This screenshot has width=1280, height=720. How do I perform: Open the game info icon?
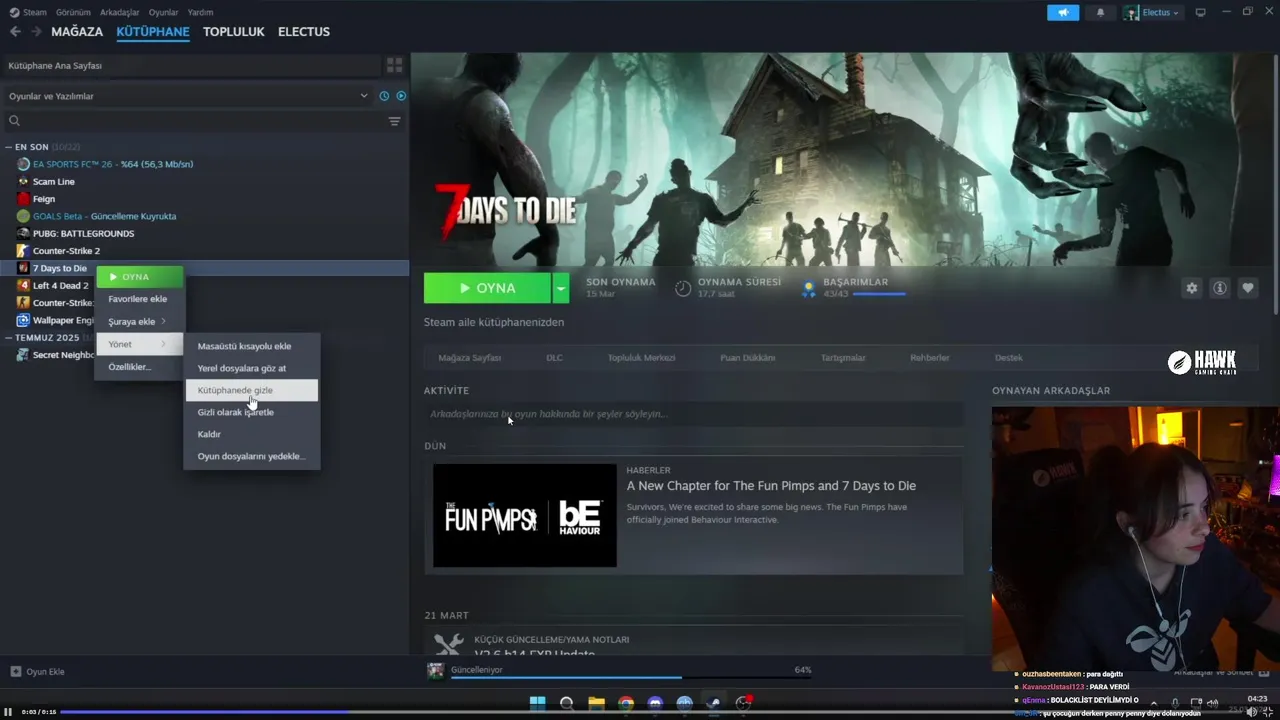tap(1220, 288)
